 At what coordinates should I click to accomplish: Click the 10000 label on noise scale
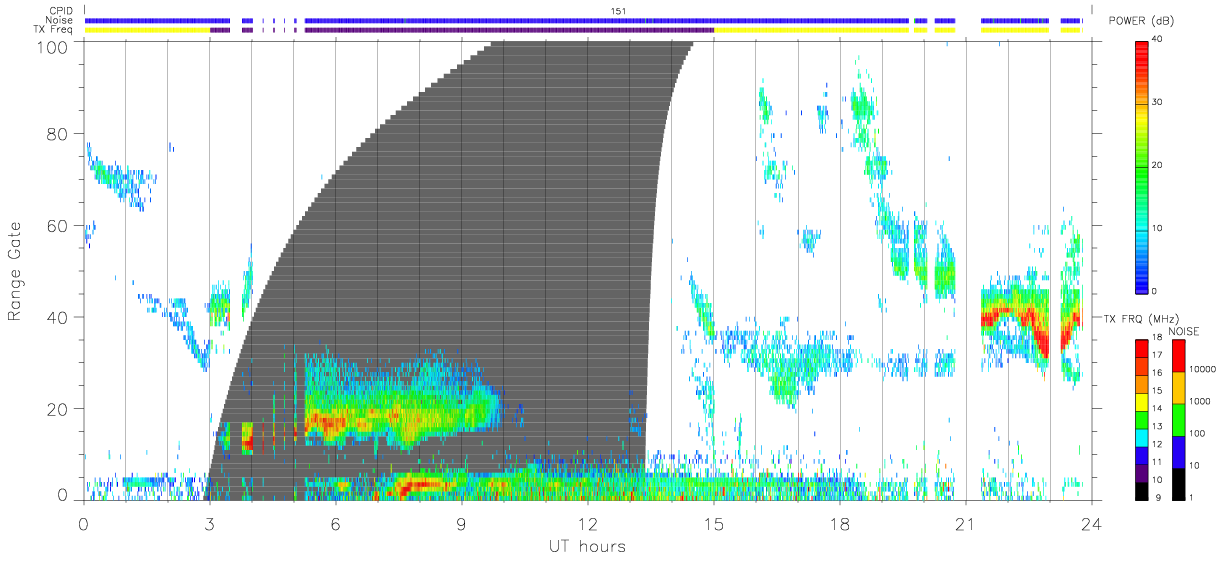(x=1203, y=369)
